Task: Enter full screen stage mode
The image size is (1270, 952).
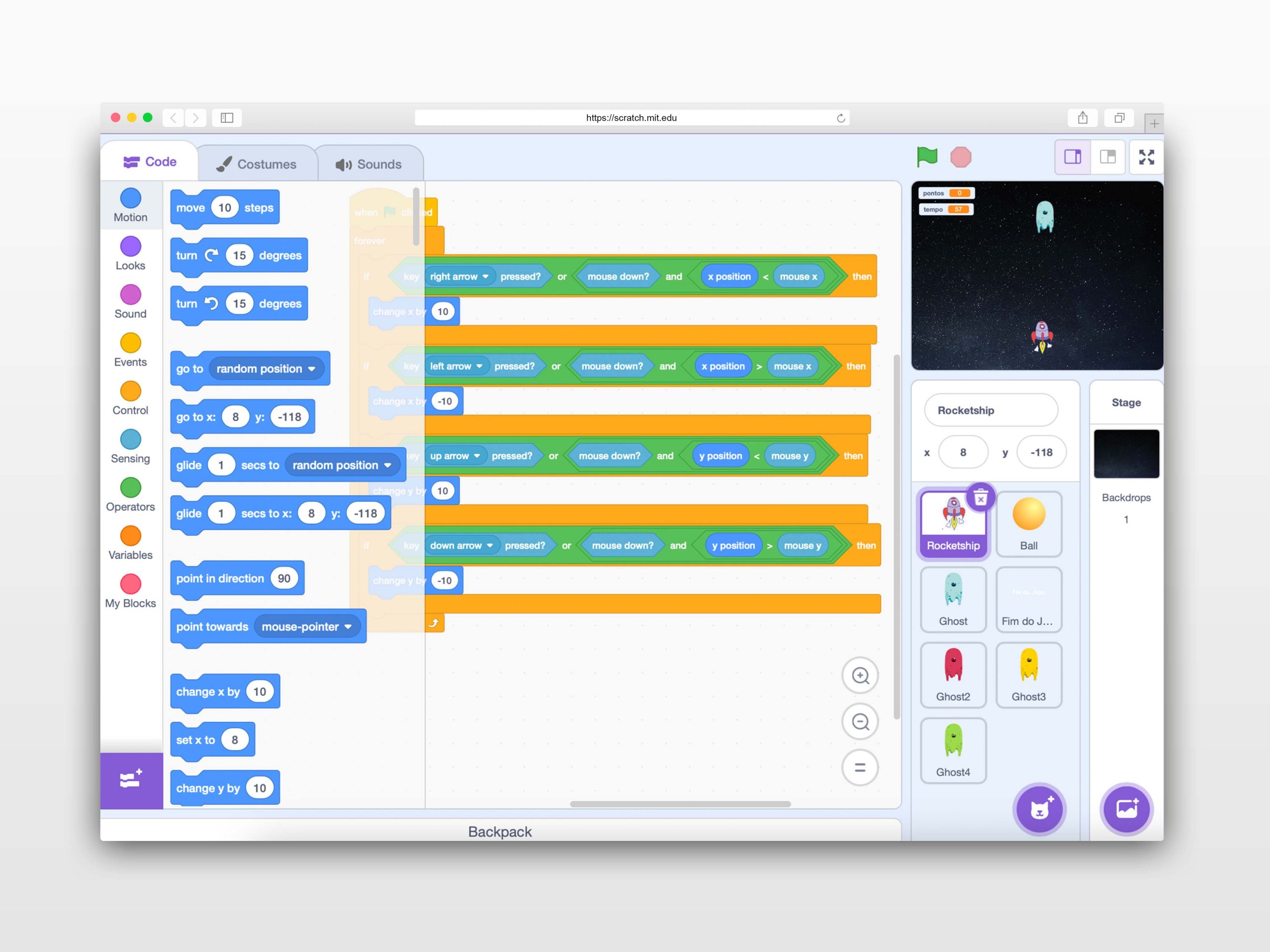Action: pyautogui.click(x=1146, y=157)
